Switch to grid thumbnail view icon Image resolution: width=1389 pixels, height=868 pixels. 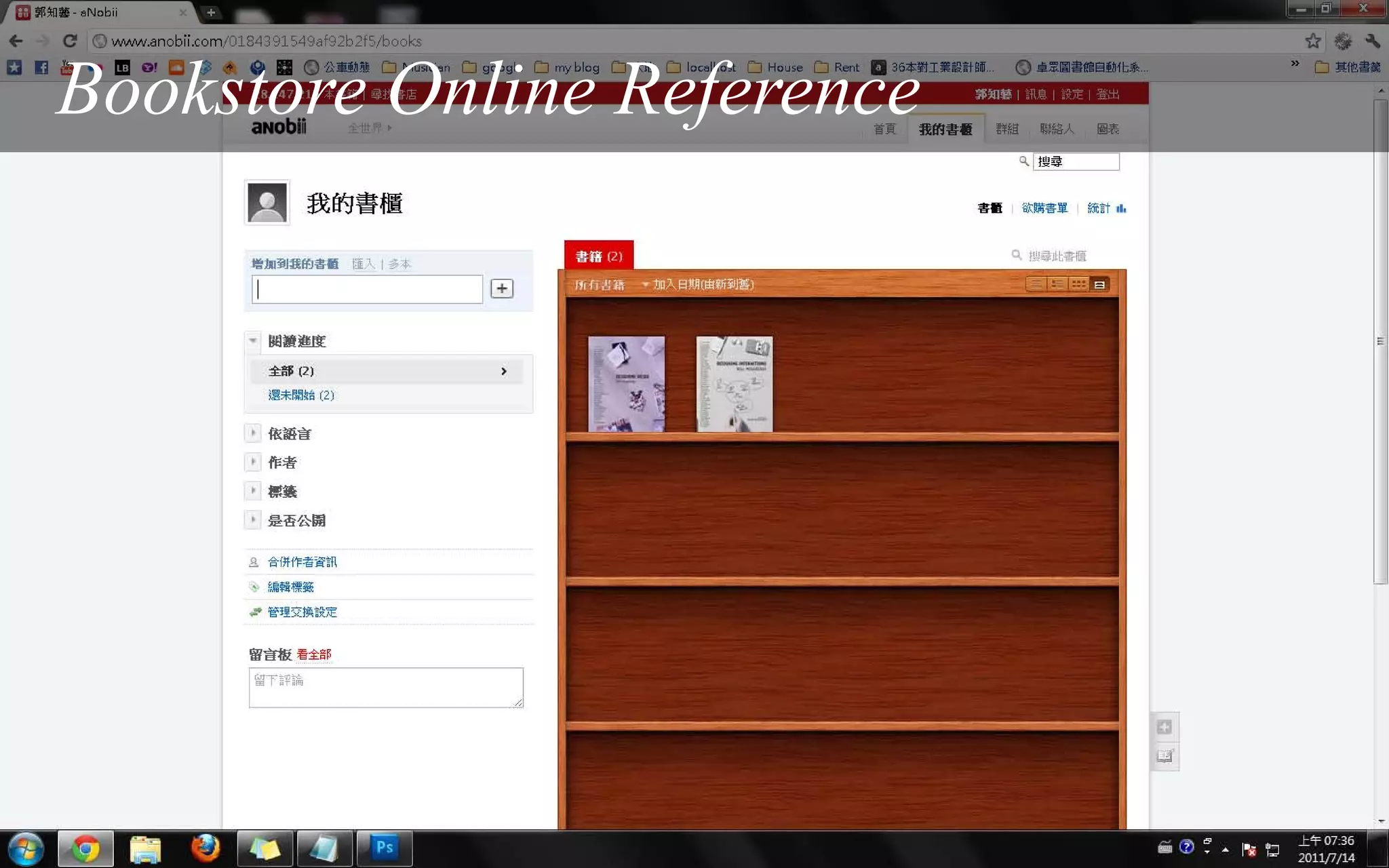click(1078, 284)
